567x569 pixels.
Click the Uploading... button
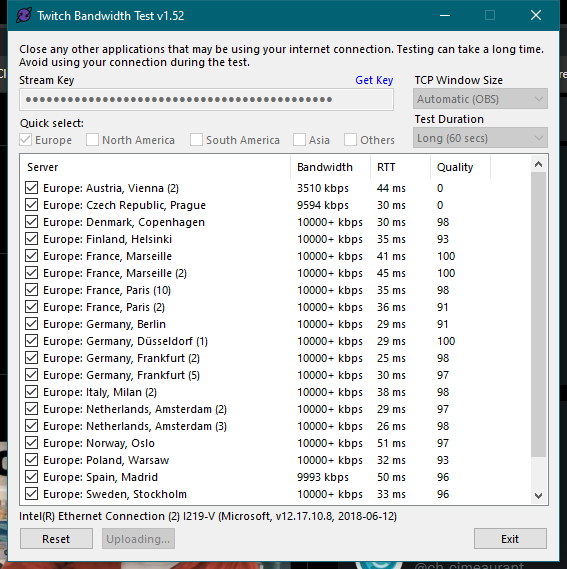coord(138,539)
